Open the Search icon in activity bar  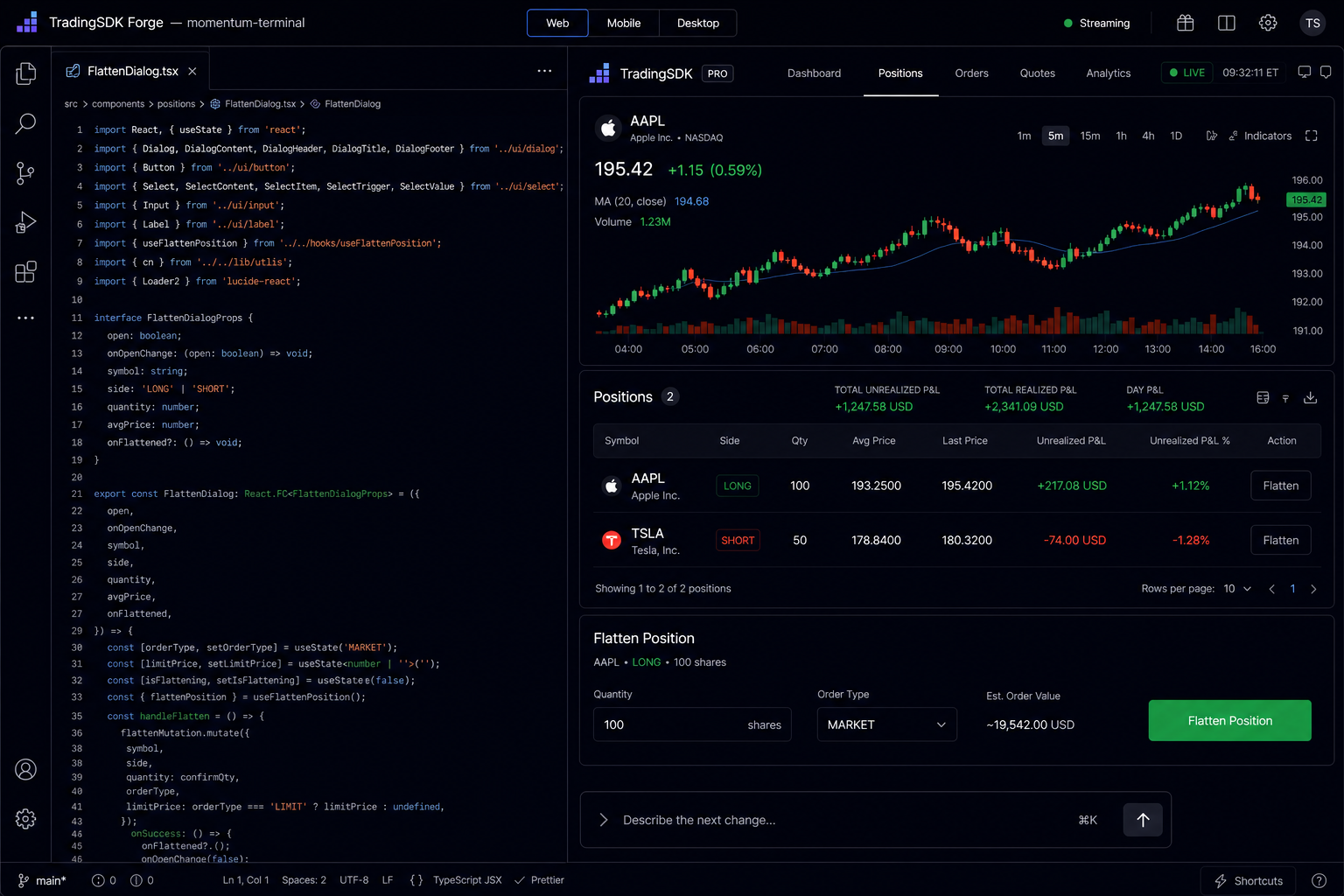click(25, 123)
